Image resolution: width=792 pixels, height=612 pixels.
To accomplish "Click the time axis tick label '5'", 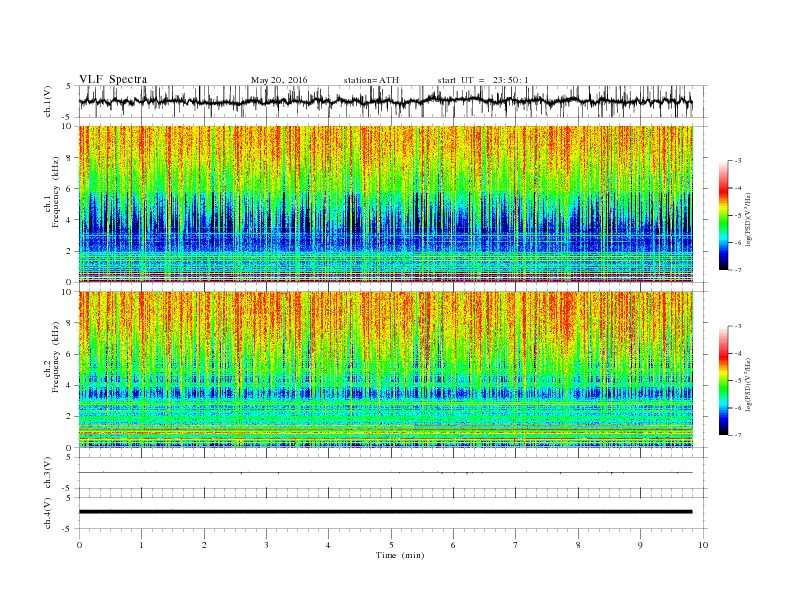I will coord(391,545).
